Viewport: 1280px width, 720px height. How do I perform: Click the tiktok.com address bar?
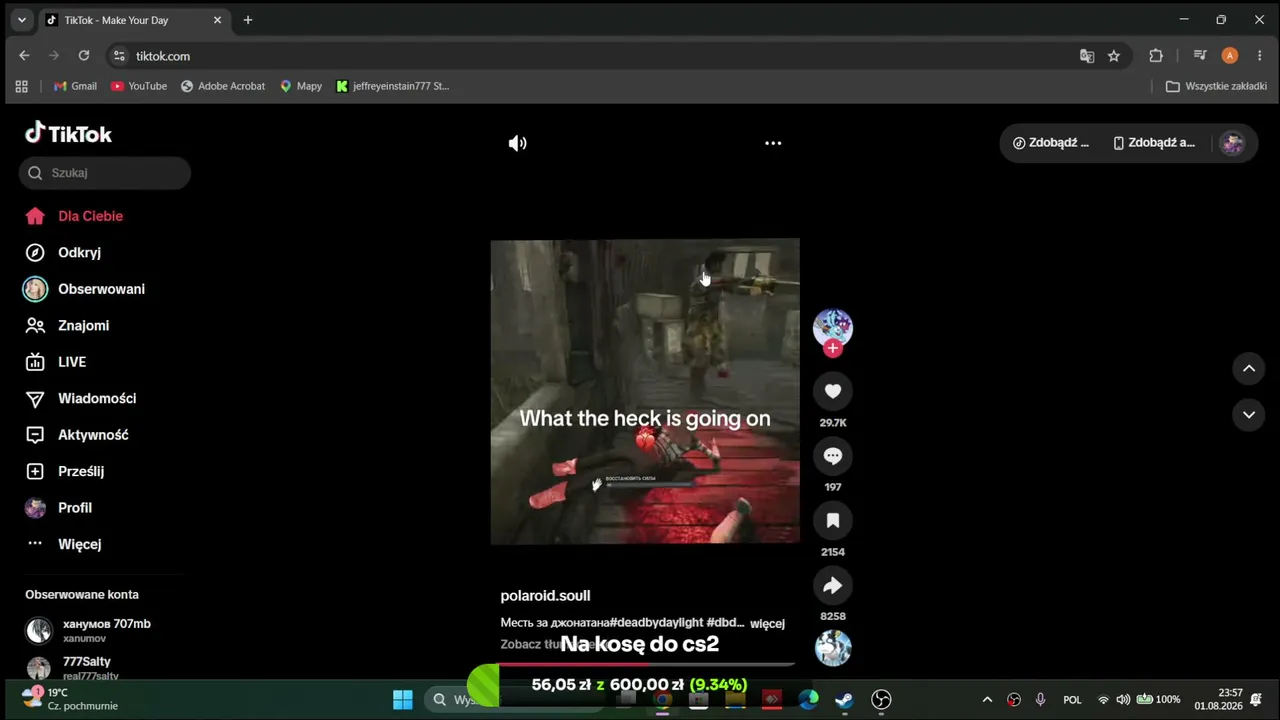click(x=600, y=56)
